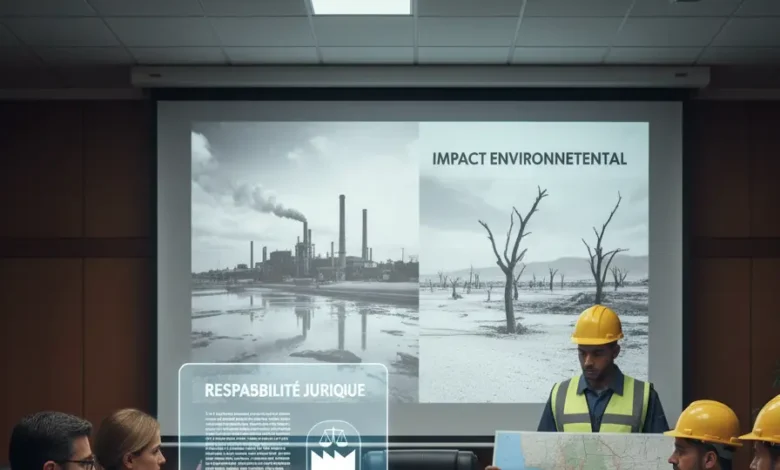Click the tallest factory chimney in the photo

coord(341,233)
